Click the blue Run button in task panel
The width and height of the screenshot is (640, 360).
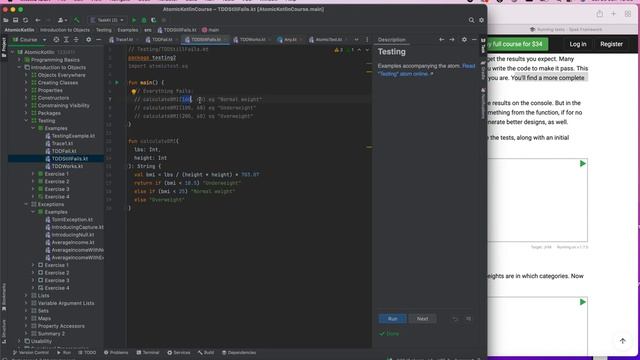coord(392,319)
